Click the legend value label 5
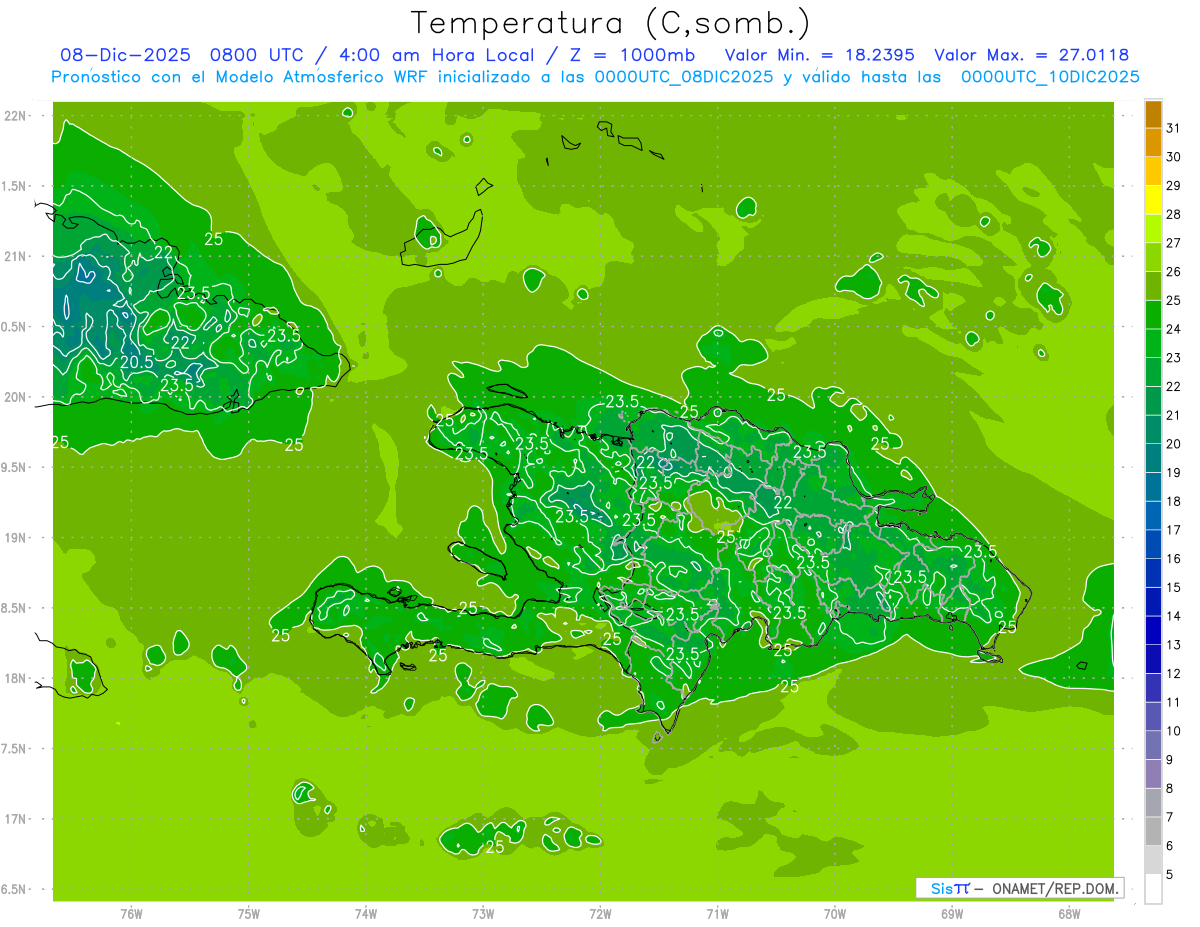Screen dimensions: 1200x927 [1169, 875]
